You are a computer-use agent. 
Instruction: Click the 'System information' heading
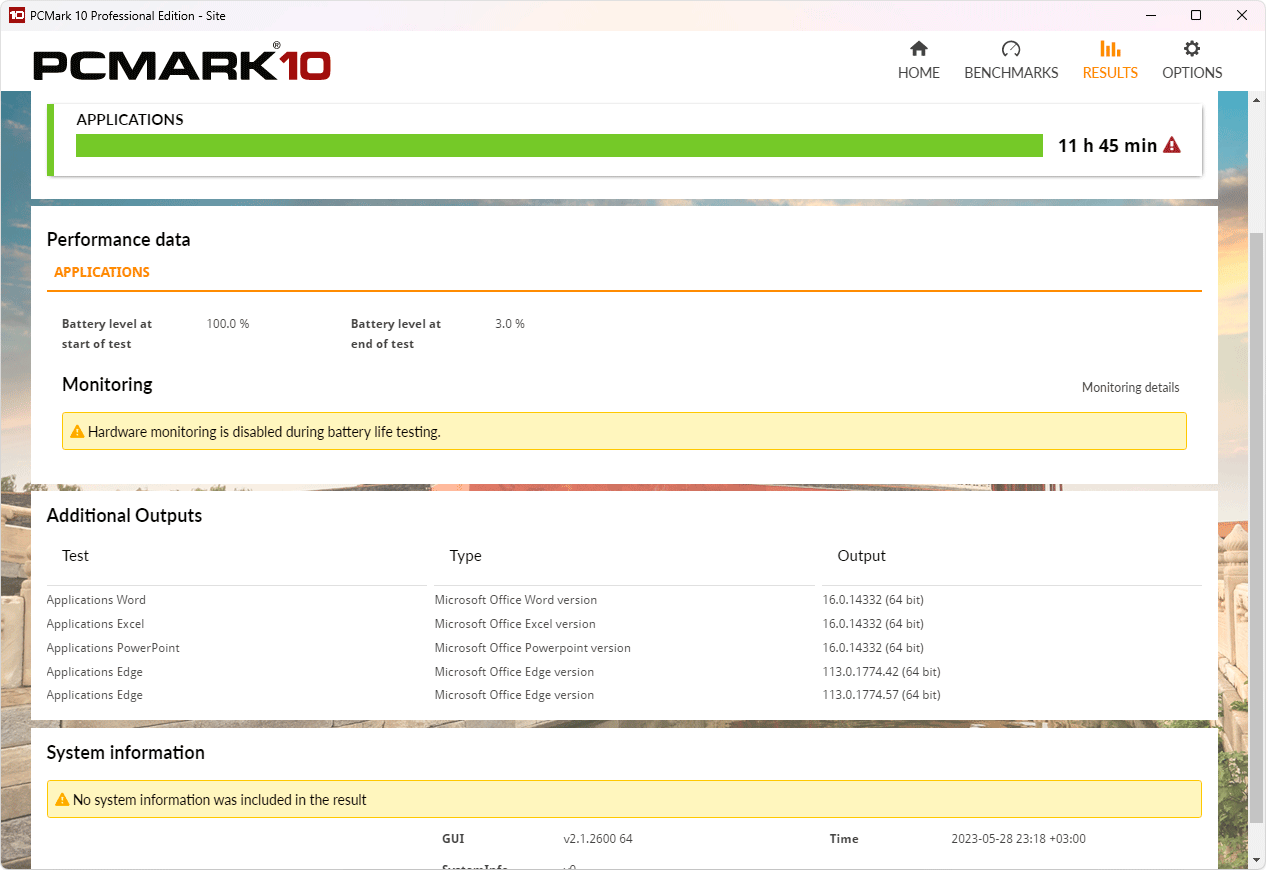click(x=126, y=753)
